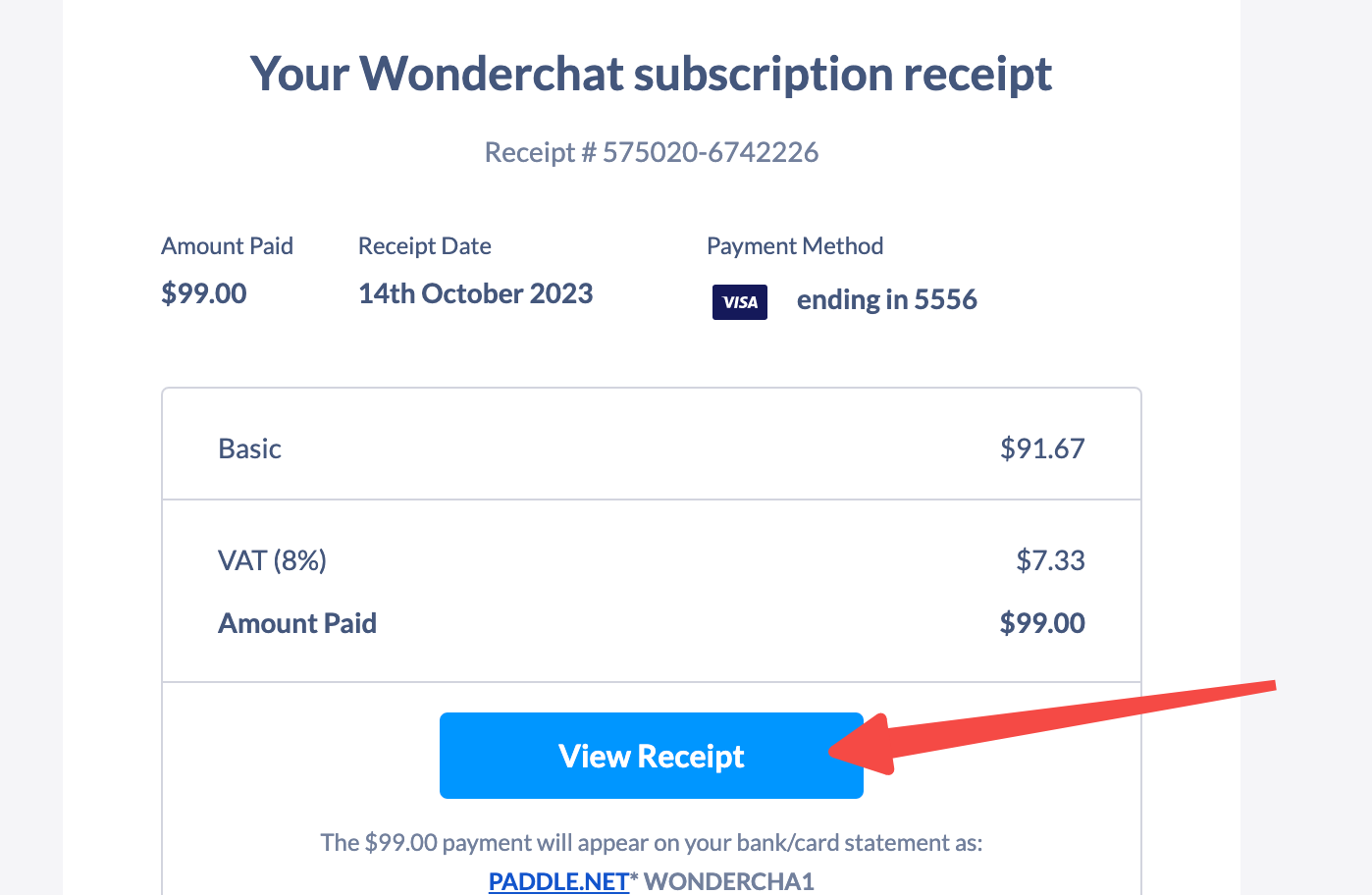This screenshot has width=1372, height=895.
Task: Click the Wonderchat subscription receipt heading
Action: pos(651,75)
